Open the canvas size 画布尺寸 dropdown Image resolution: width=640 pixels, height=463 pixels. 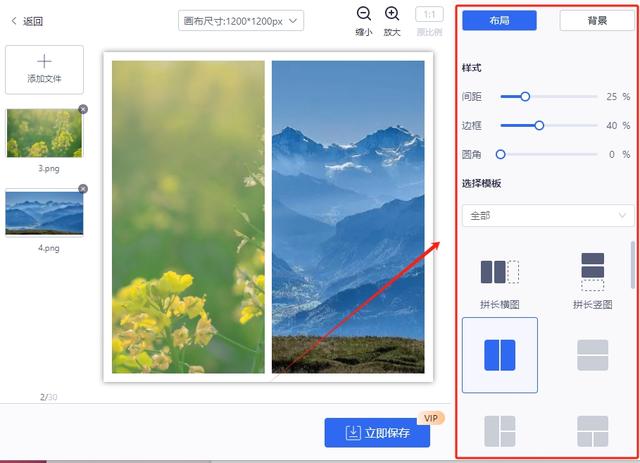pyautogui.click(x=241, y=21)
